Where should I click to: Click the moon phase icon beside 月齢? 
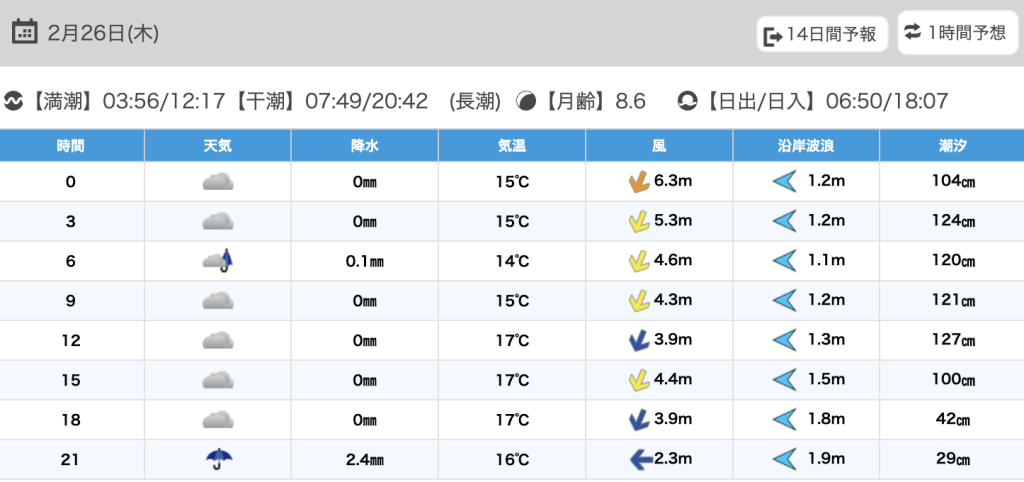click(525, 101)
